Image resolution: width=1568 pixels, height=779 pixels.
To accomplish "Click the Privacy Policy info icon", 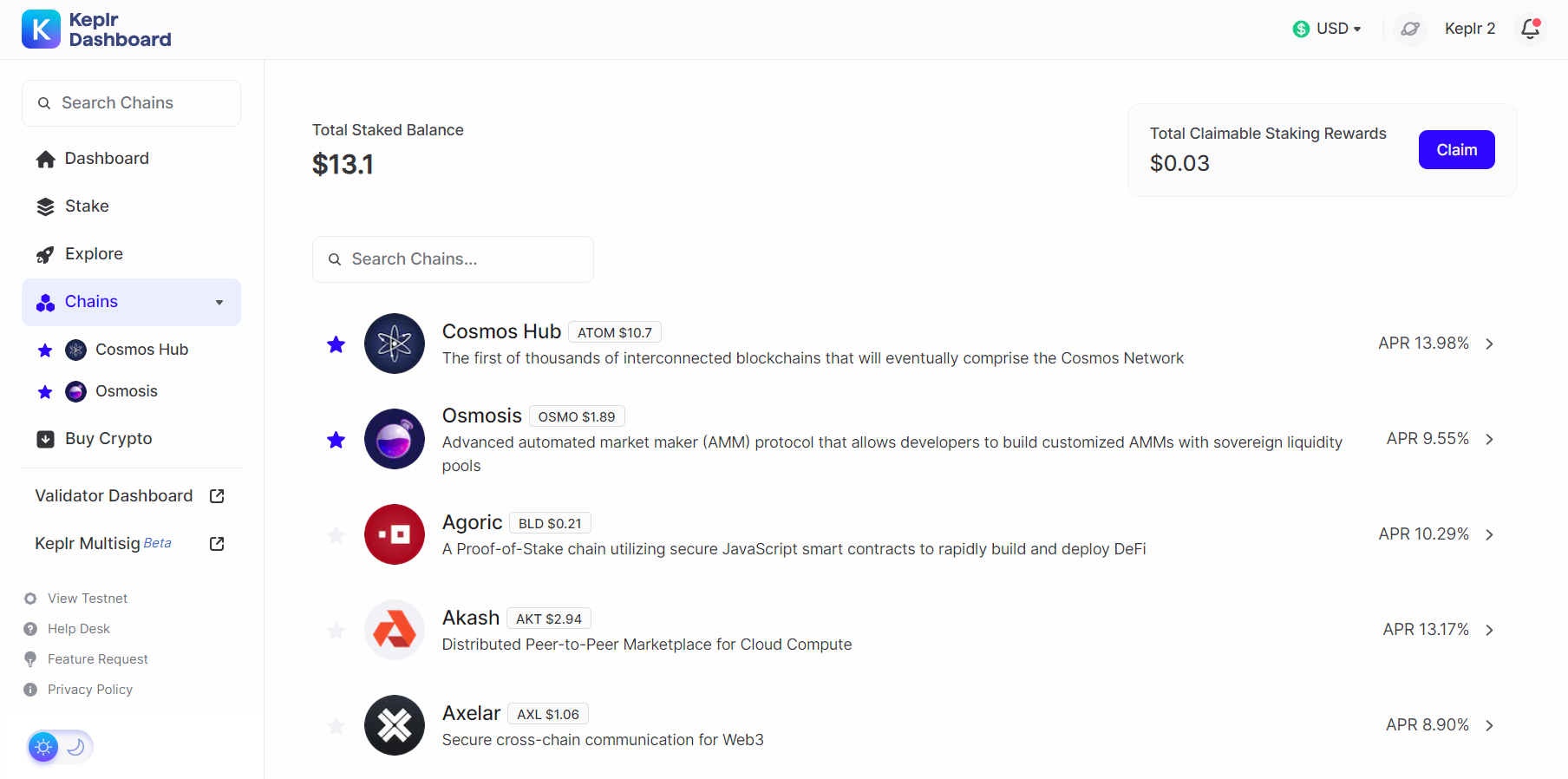I will pos(30,690).
